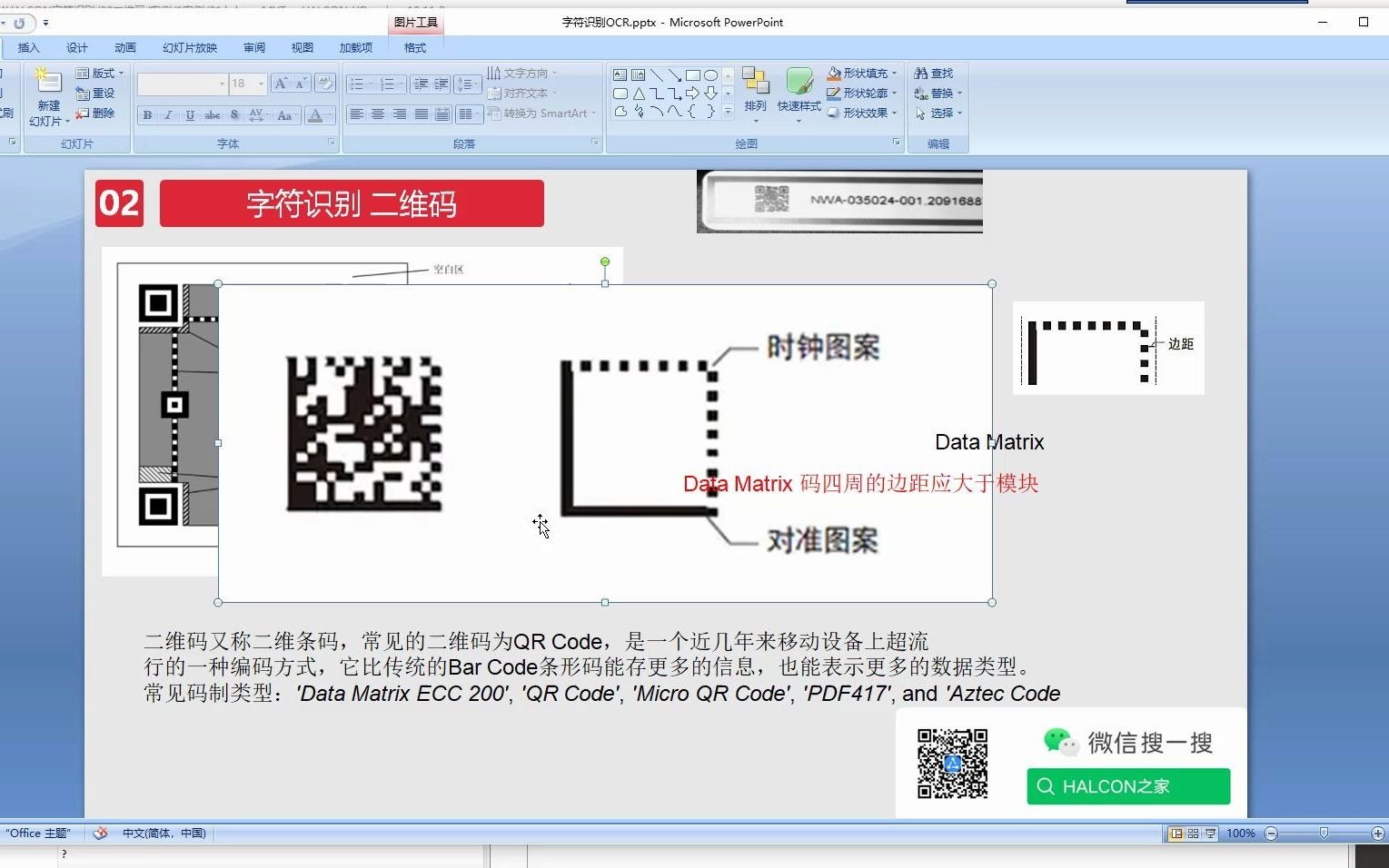Toggle text shadow effect
This screenshot has width=1389, height=868.
234,114
